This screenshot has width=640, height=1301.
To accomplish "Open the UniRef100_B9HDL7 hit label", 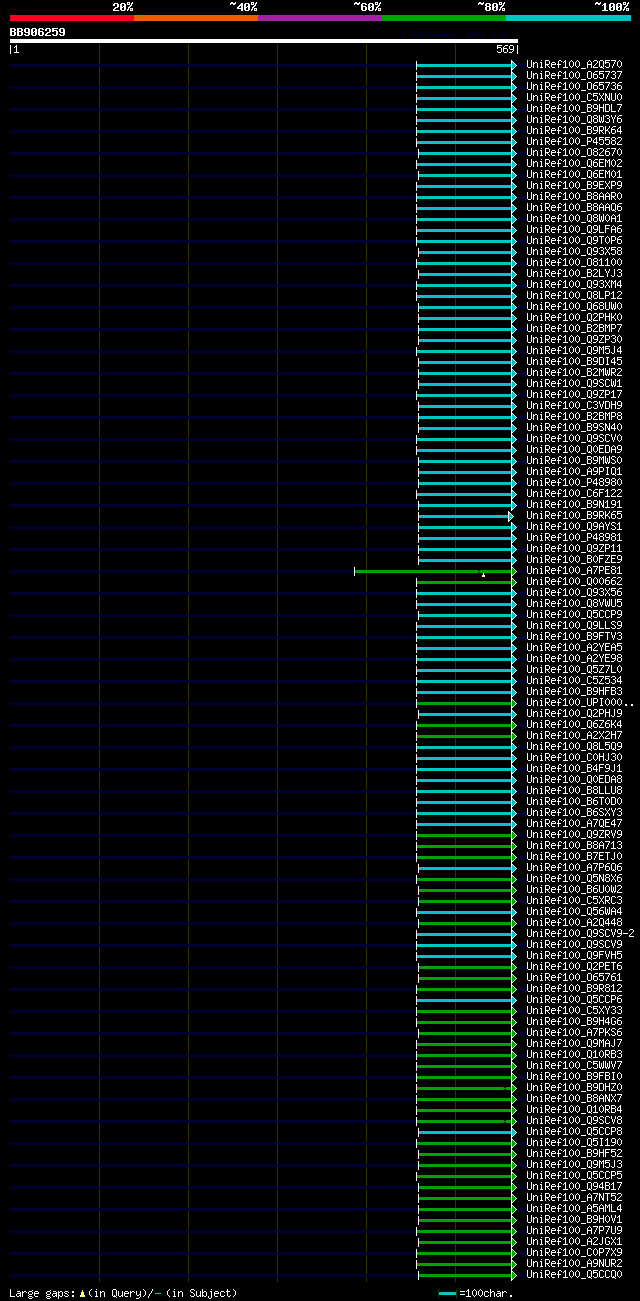I will (574, 108).
